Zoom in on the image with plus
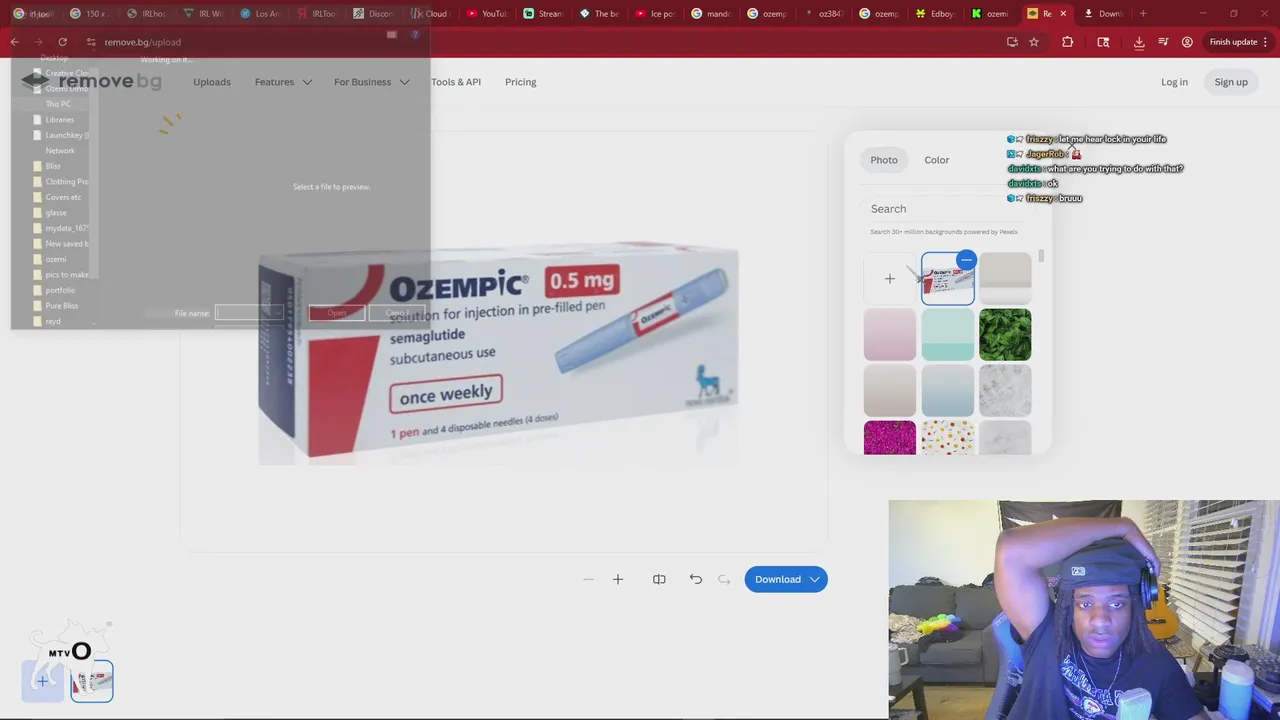Screen dimensions: 1280x720 point(618,579)
